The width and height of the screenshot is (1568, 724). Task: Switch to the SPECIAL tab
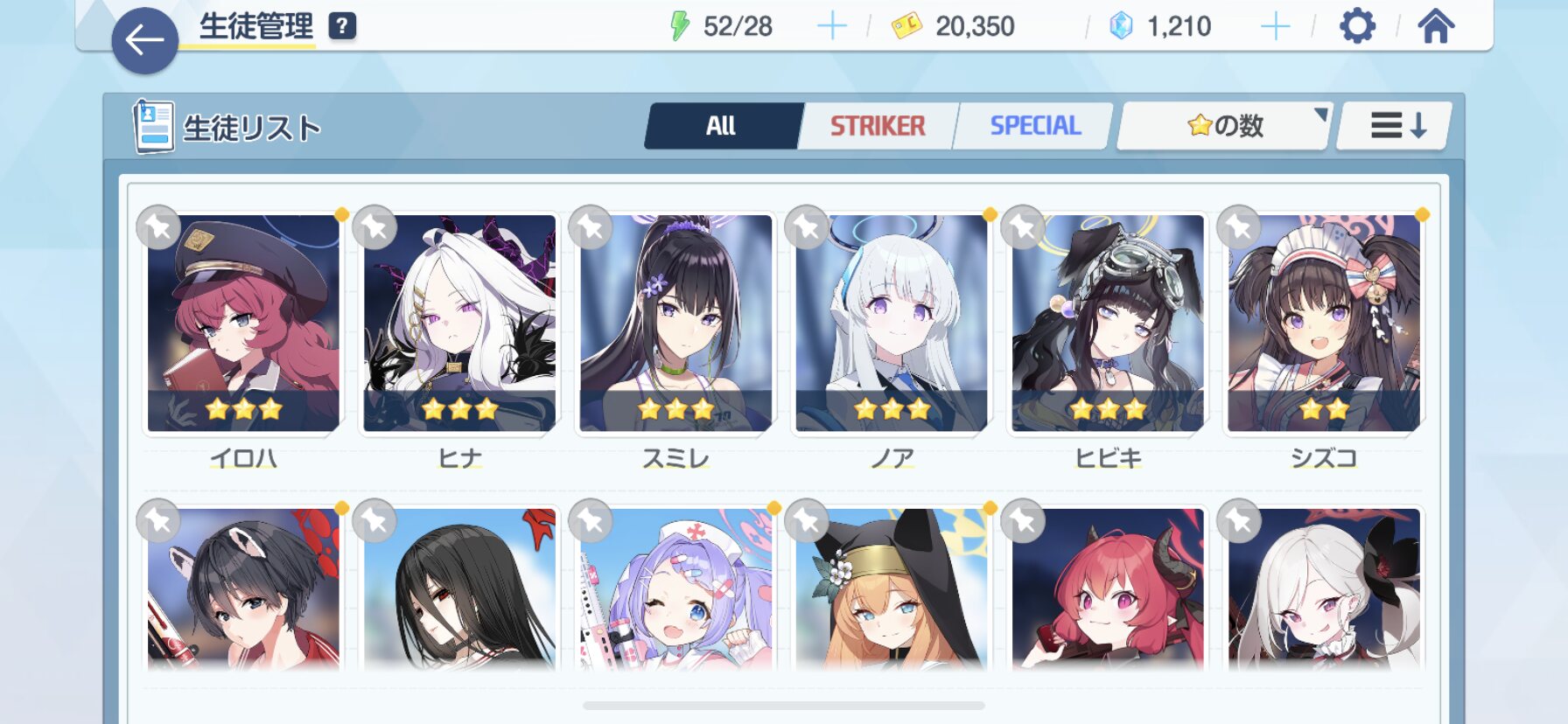click(1035, 126)
